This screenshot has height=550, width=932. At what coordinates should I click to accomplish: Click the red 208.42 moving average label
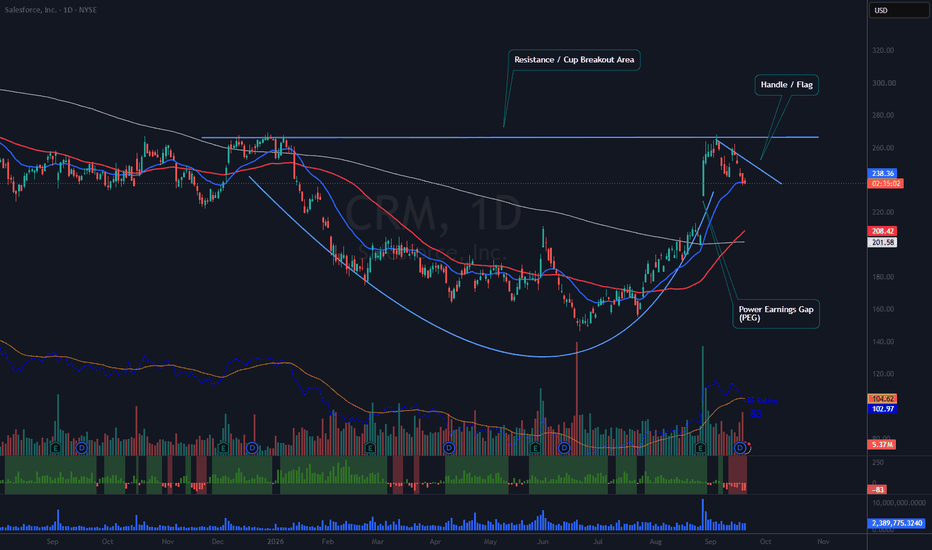pyautogui.click(x=883, y=231)
